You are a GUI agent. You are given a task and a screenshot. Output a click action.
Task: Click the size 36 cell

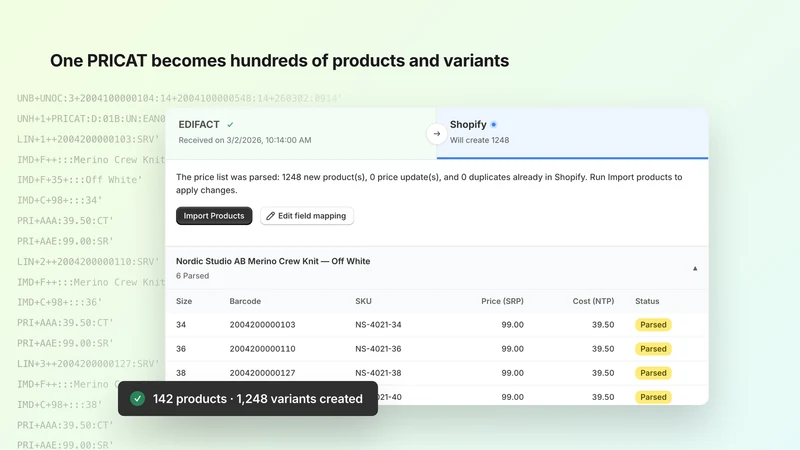pyautogui.click(x=181, y=349)
